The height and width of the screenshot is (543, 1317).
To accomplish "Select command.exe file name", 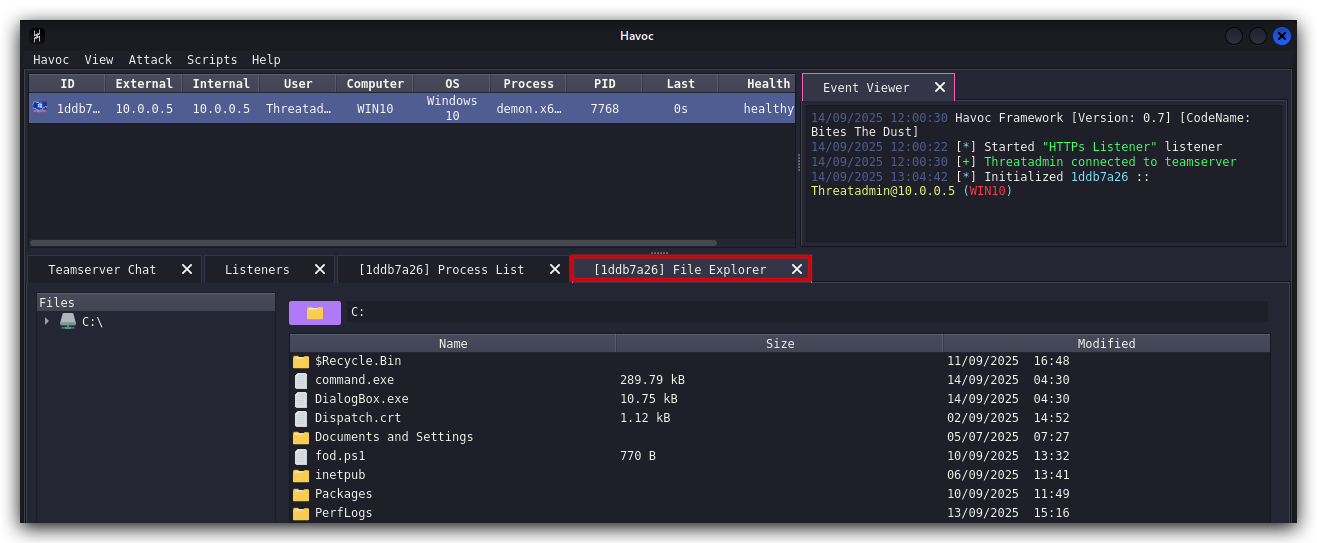I will (354, 380).
